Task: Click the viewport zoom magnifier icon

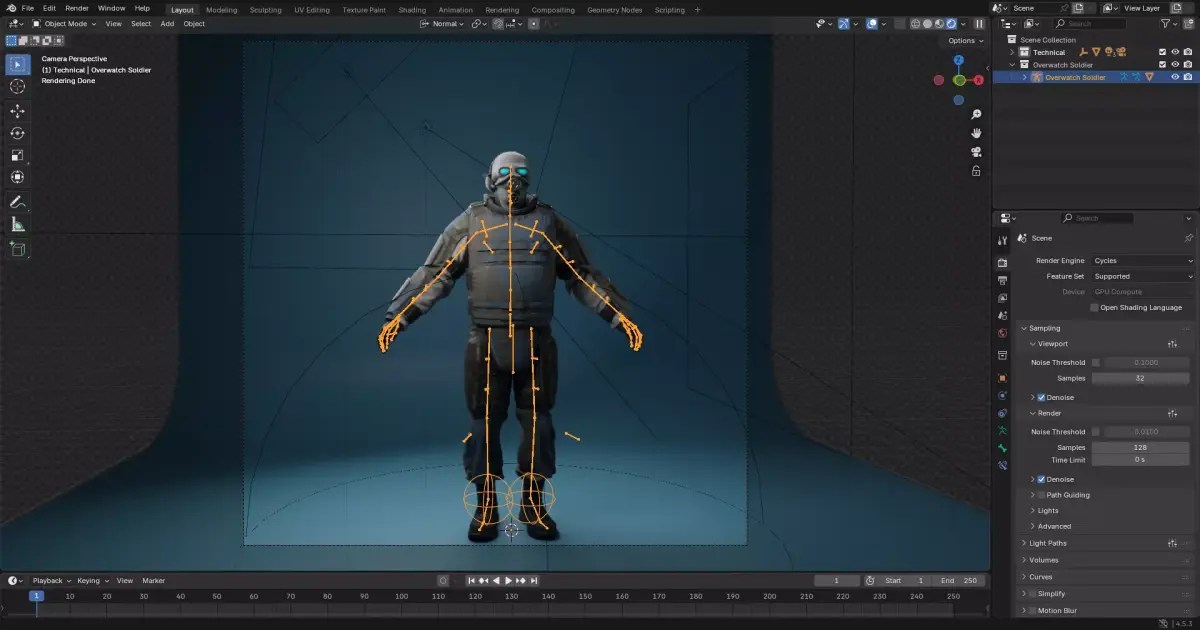Action: 976,114
